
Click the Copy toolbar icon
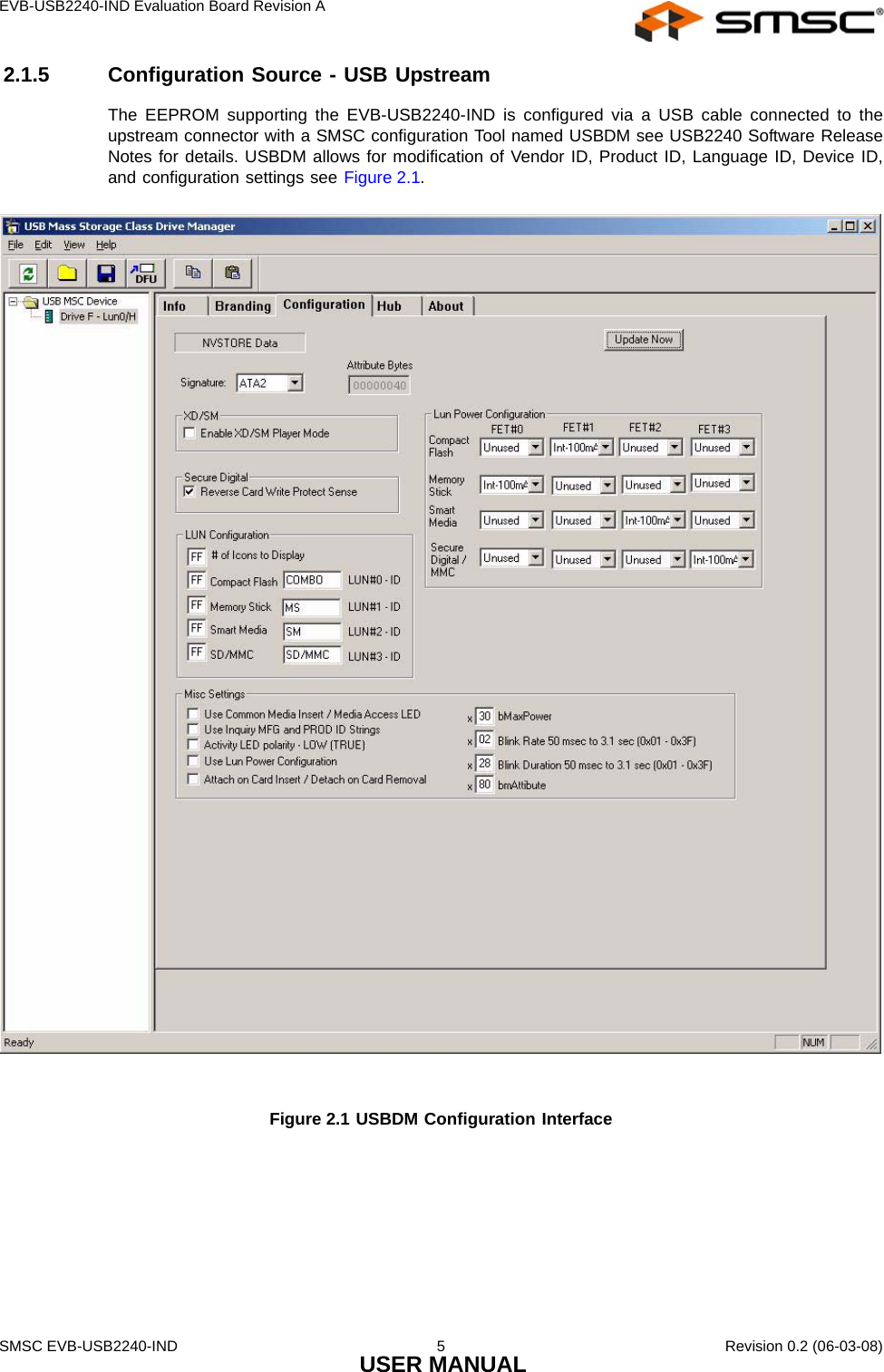191,272
